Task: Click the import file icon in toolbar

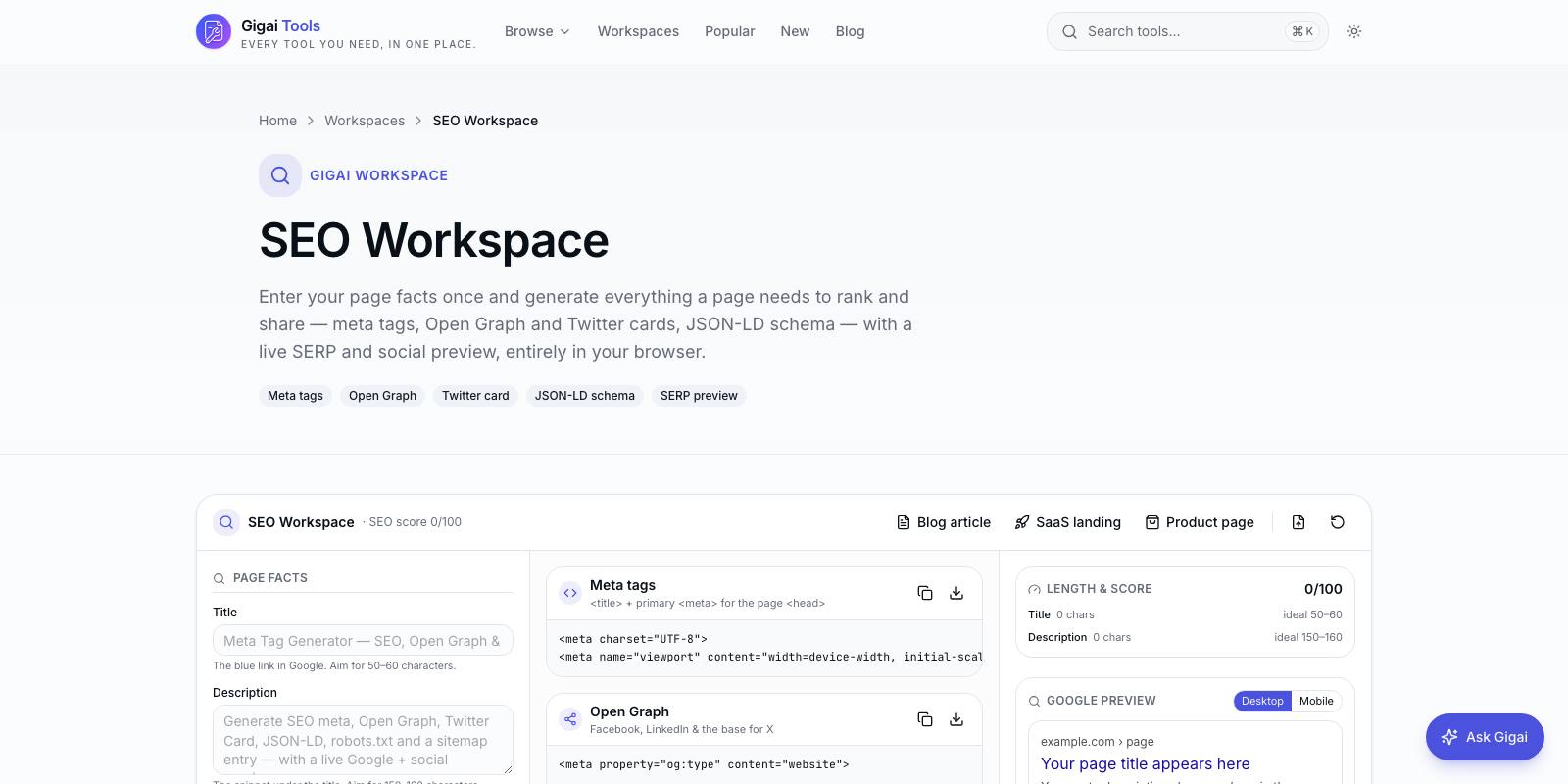Action: tap(1298, 522)
